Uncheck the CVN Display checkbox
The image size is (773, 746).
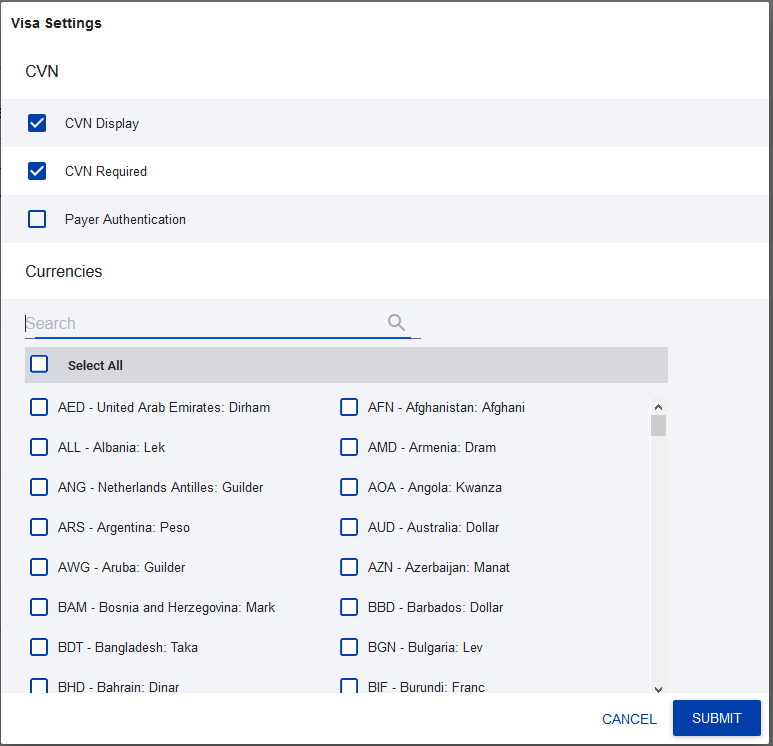(x=38, y=123)
